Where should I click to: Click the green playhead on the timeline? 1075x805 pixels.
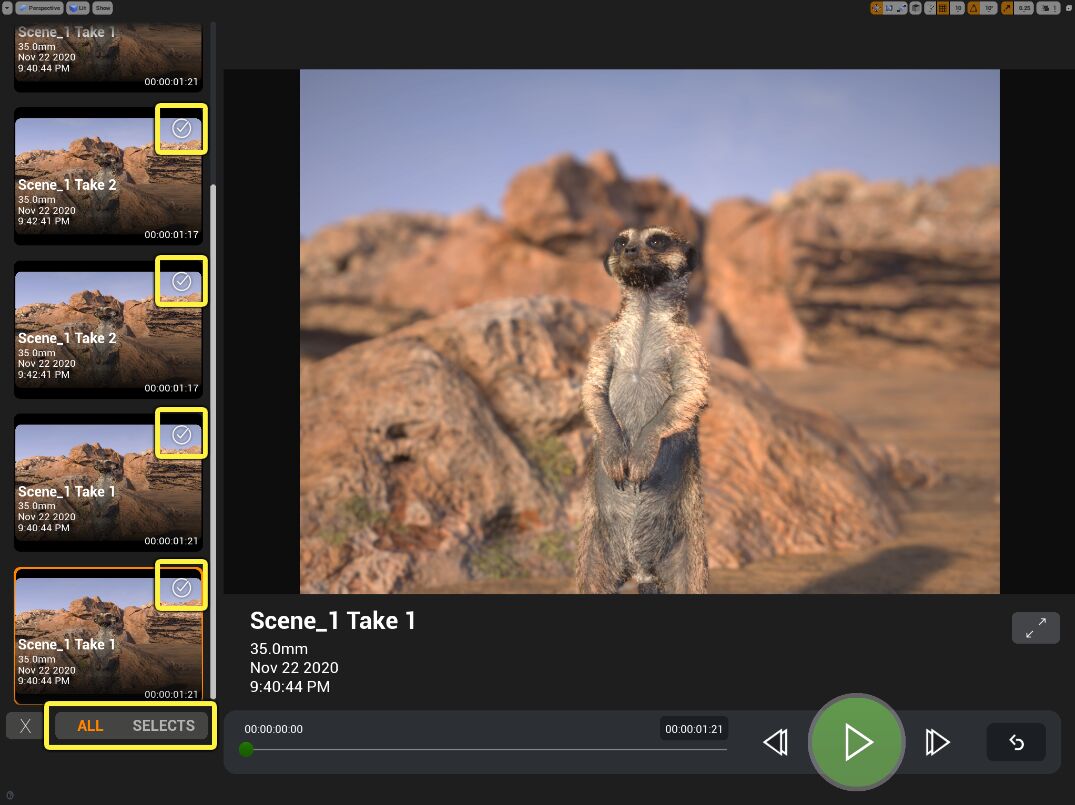point(246,749)
